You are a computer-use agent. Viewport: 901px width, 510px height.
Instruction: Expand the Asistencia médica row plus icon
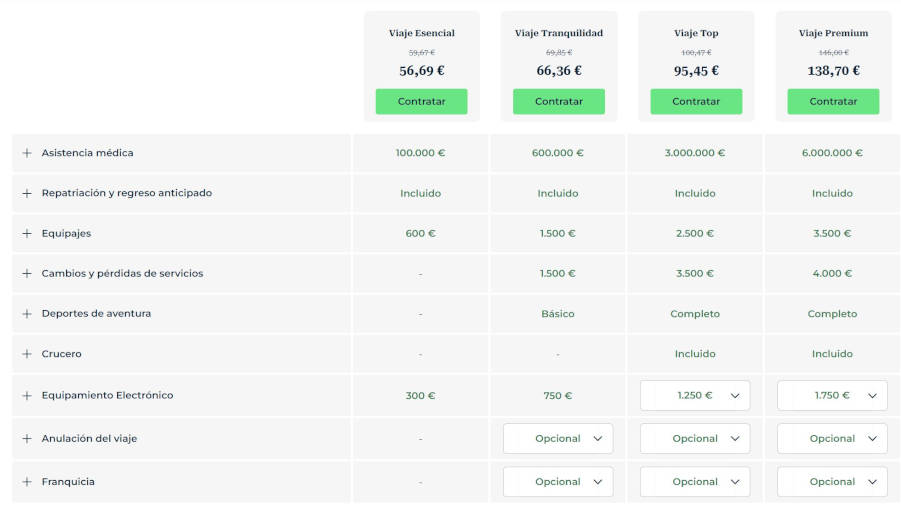27,153
